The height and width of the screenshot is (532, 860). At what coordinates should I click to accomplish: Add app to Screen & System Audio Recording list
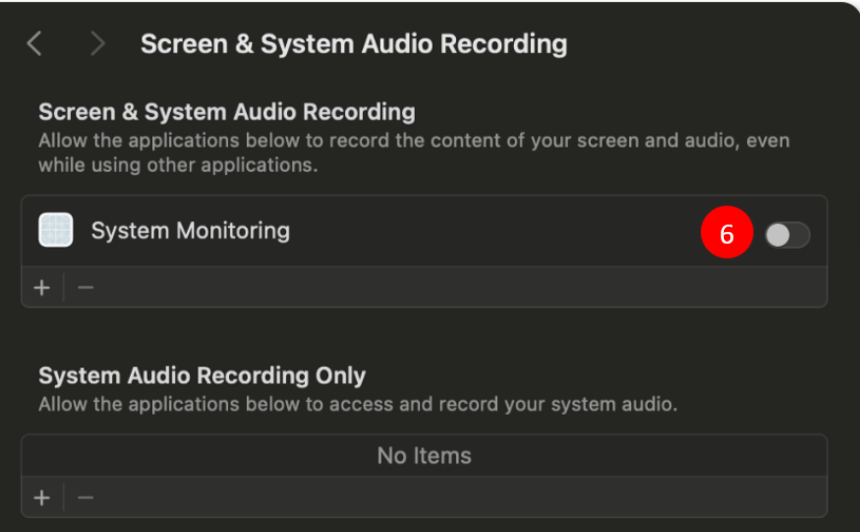42,288
